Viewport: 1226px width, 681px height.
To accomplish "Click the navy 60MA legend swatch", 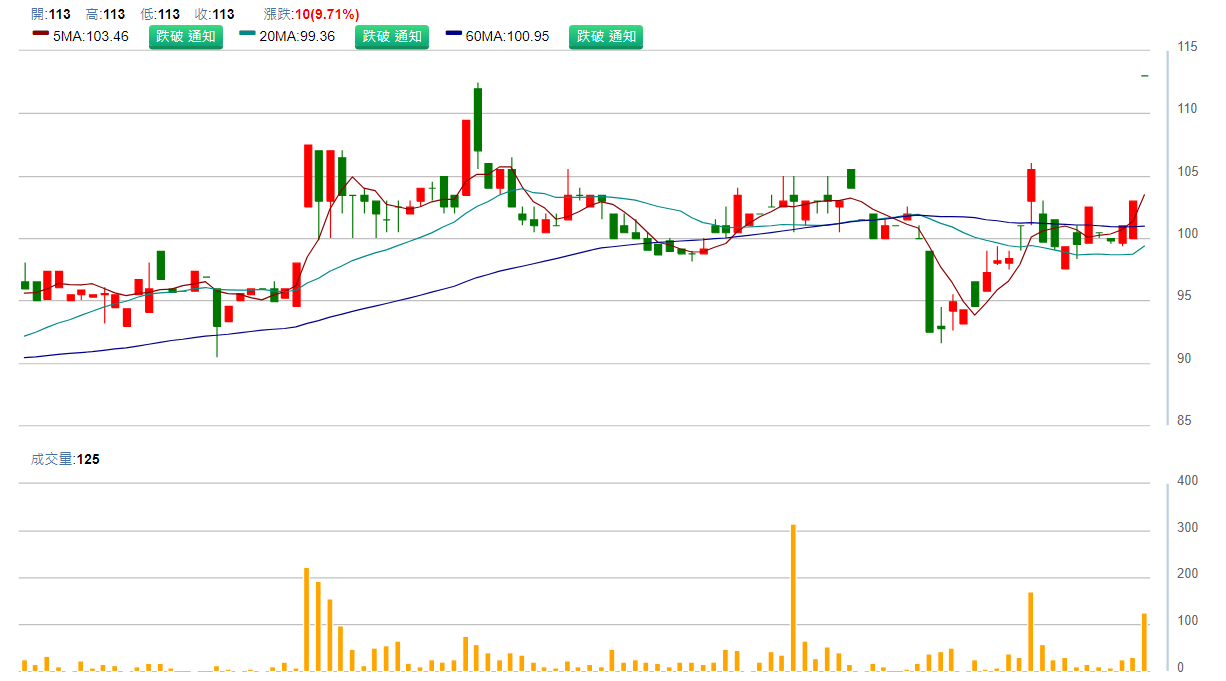I will (455, 34).
